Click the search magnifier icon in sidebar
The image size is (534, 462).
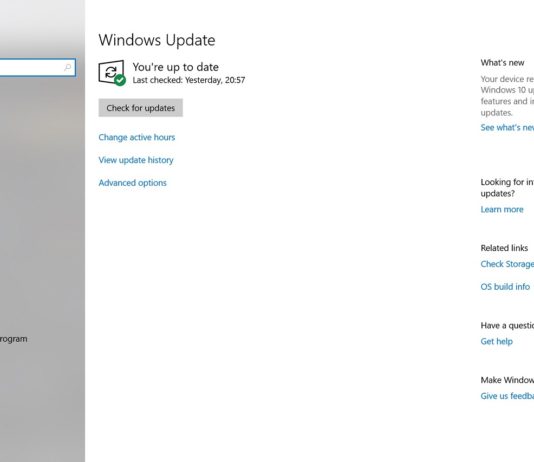pyautogui.click(x=68, y=67)
